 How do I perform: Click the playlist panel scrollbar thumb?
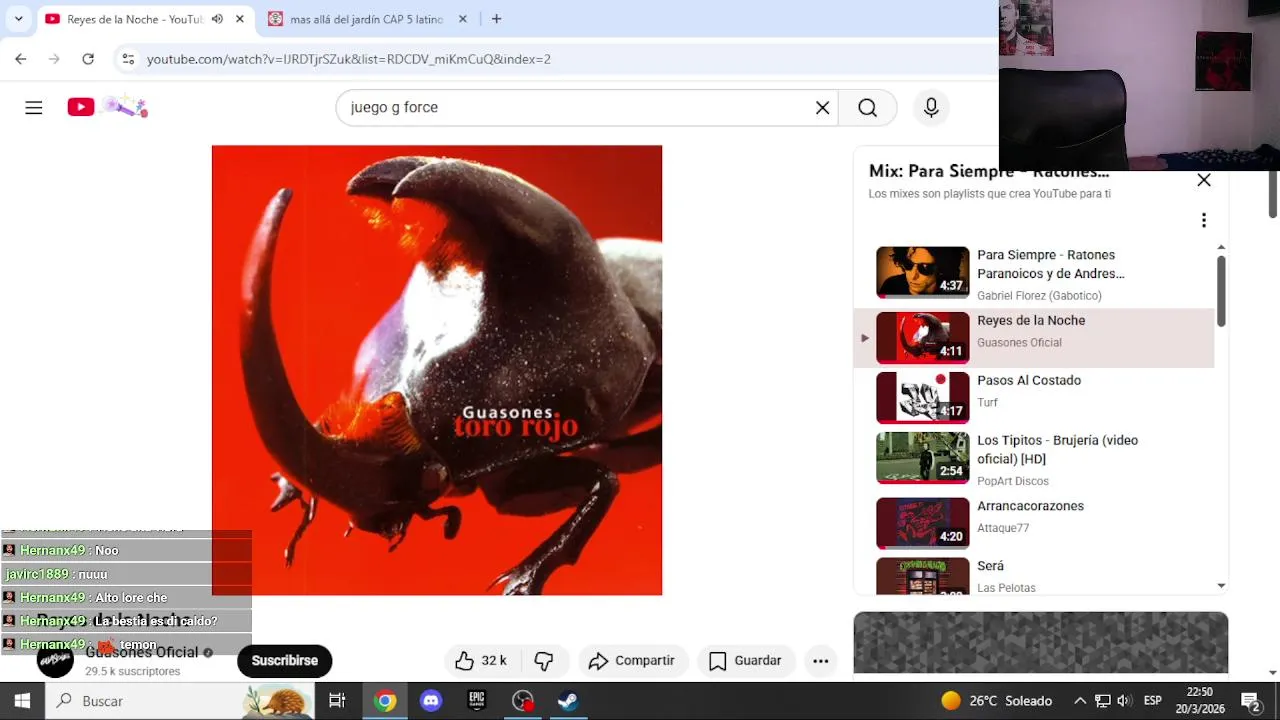(x=1221, y=290)
